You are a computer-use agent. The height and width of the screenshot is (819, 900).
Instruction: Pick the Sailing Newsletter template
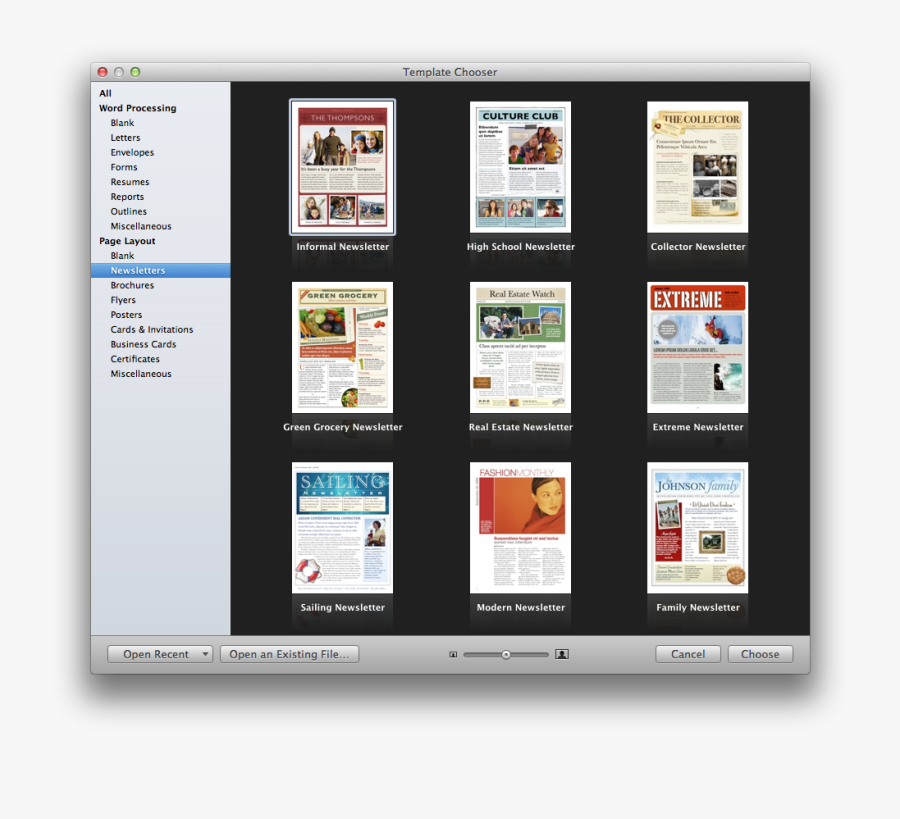click(343, 527)
